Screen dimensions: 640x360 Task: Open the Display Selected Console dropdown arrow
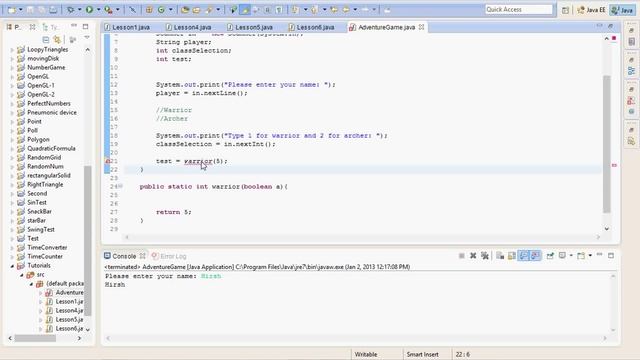click(x=571, y=256)
